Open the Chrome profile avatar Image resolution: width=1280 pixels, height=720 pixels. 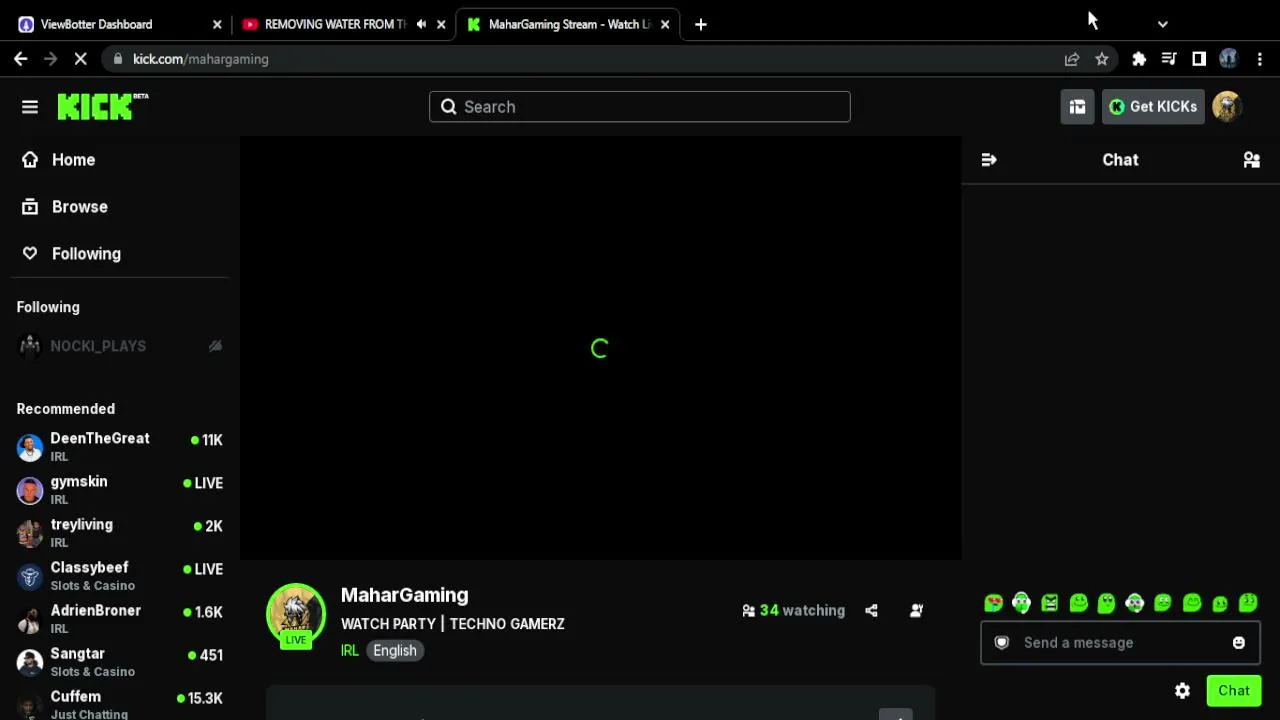(1229, 59)
